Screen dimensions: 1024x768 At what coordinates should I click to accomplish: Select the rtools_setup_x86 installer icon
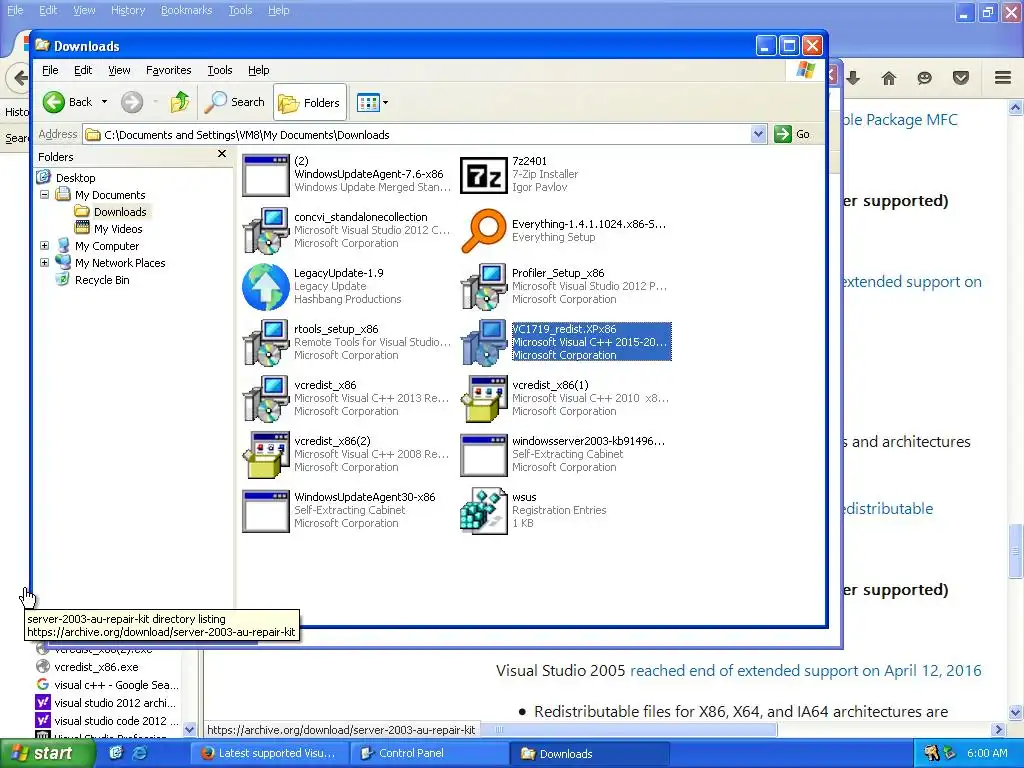(265, 342)
